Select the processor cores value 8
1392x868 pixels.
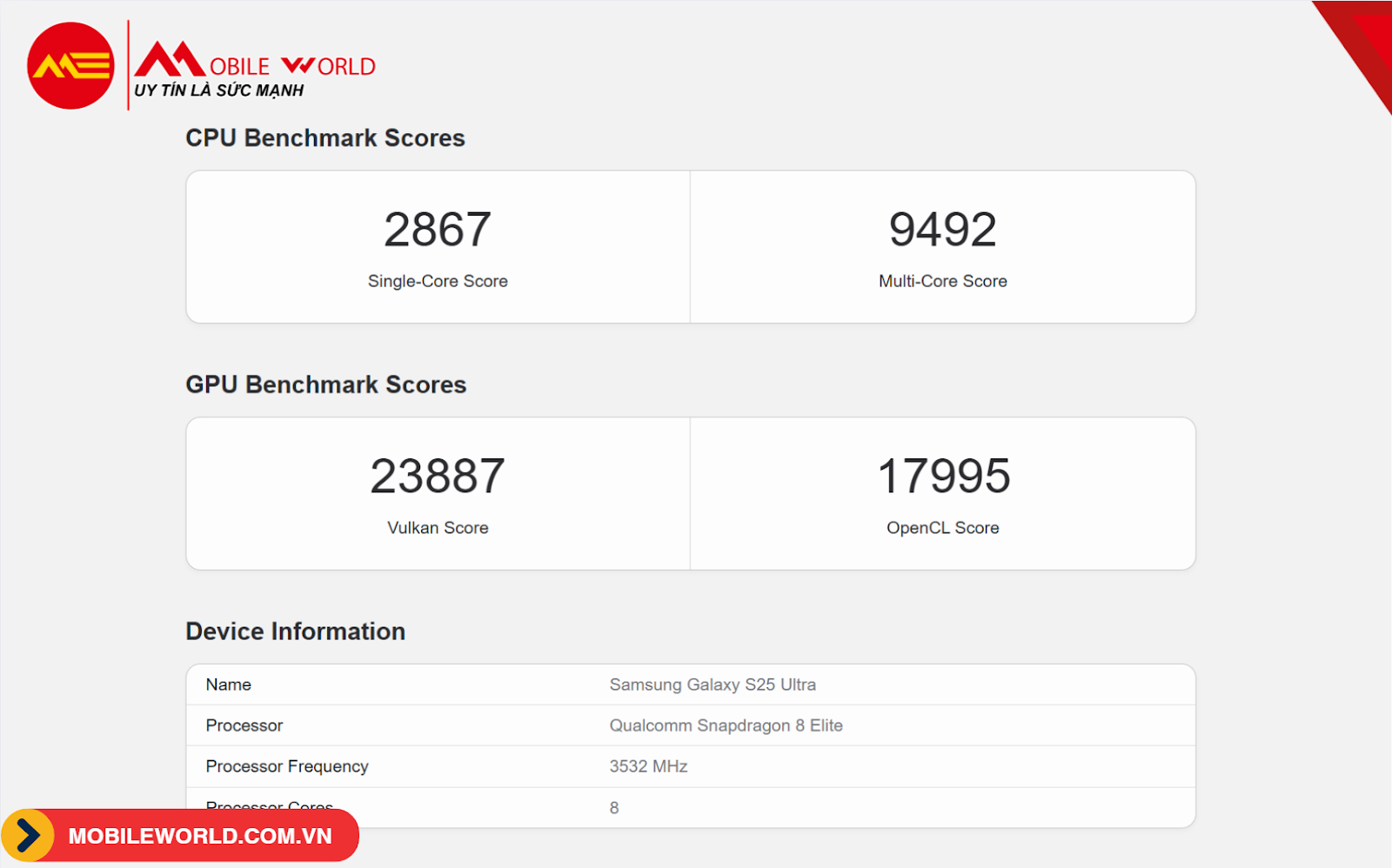point(614,808)
